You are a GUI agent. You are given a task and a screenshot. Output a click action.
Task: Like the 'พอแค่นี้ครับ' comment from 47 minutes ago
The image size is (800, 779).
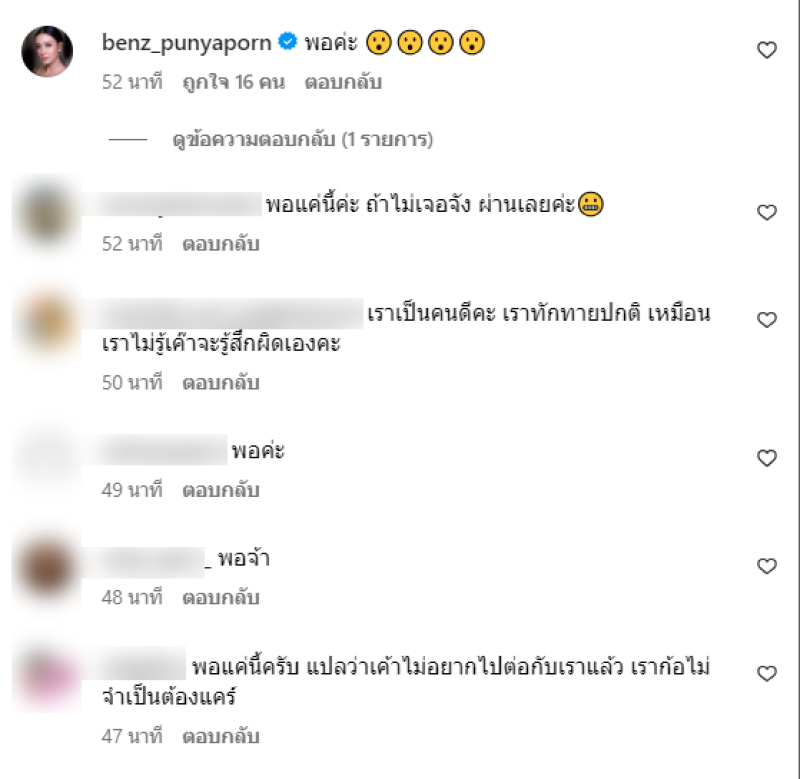(766, 674)
